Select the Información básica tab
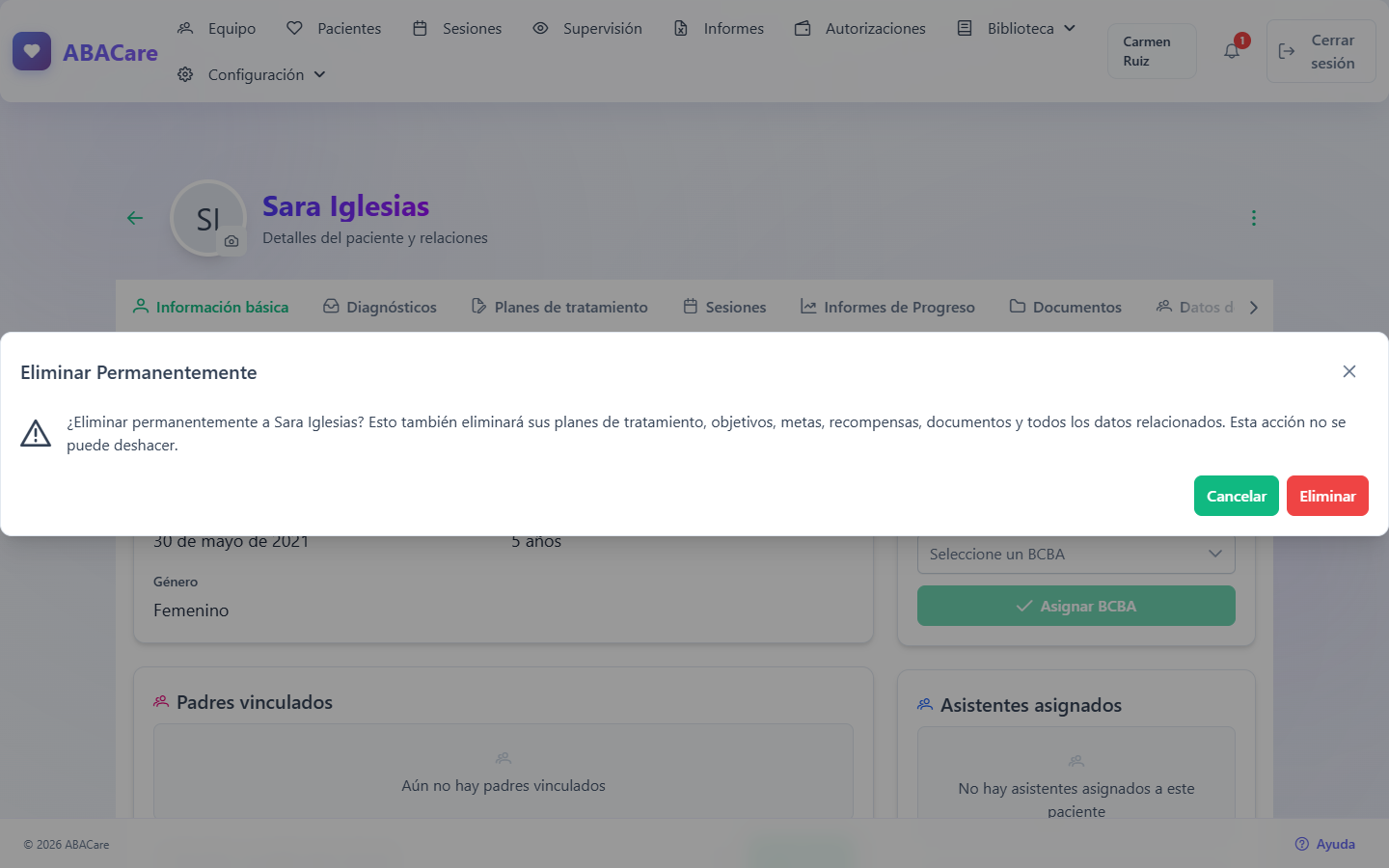1389x868 pixels. 210,307
